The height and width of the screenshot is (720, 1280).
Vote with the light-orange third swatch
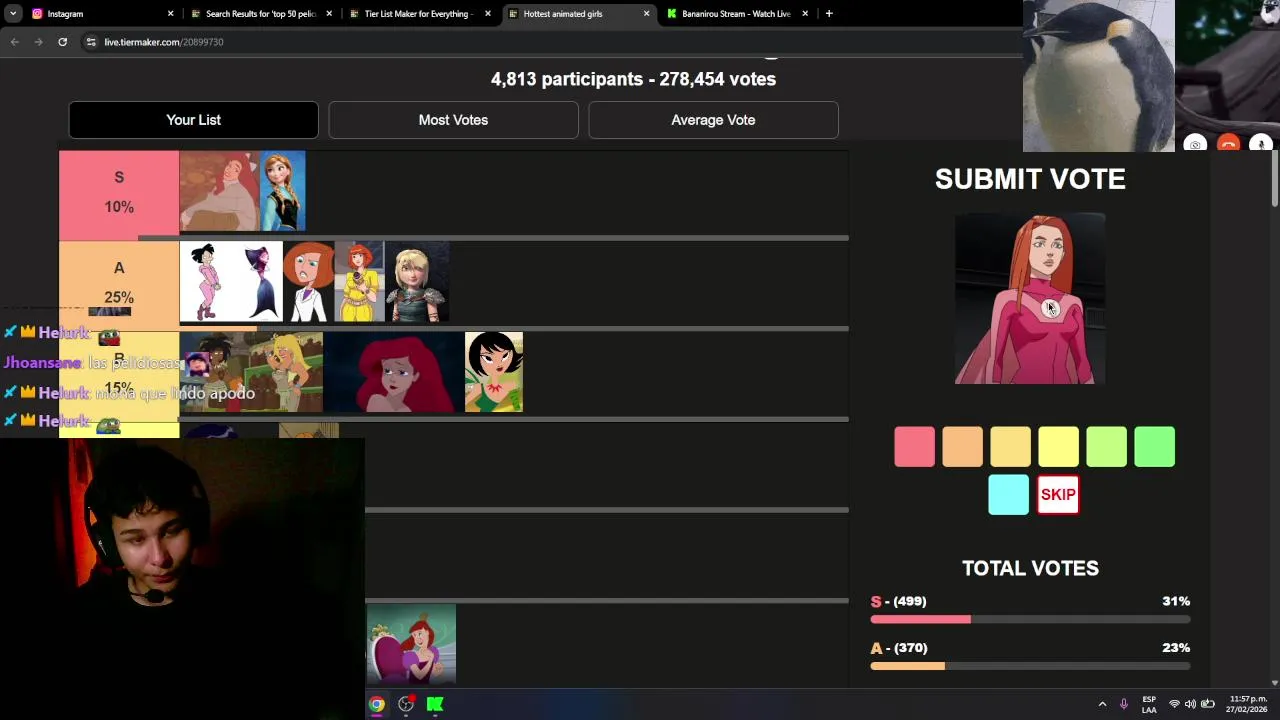tap(1010, 447)
